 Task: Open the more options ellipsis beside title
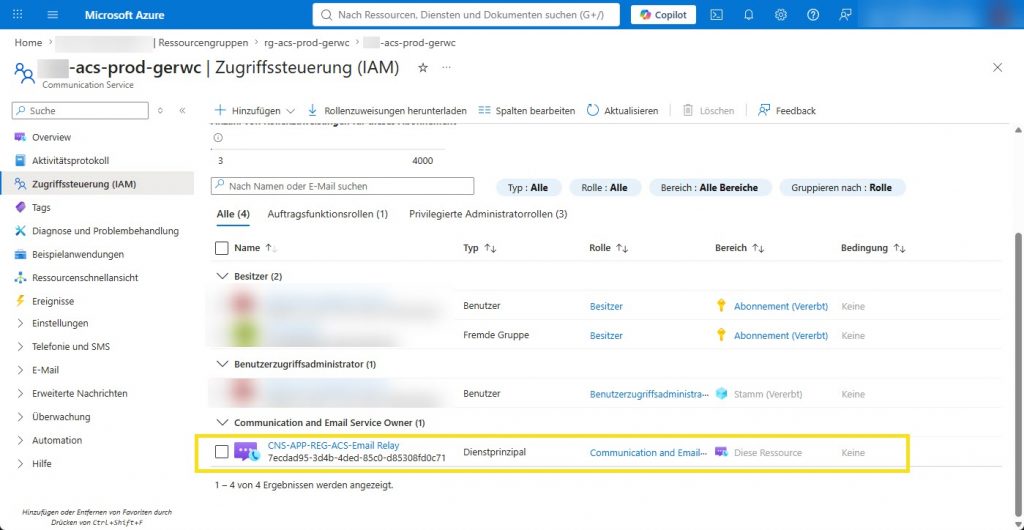pos(446,67)
